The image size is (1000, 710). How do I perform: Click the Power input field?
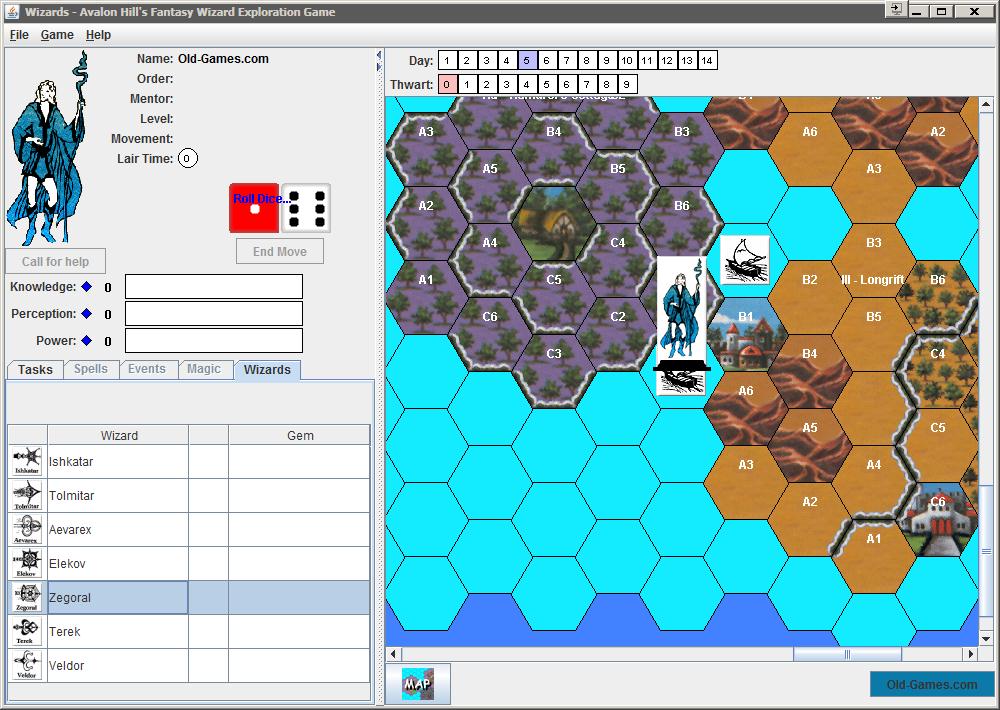214,340
